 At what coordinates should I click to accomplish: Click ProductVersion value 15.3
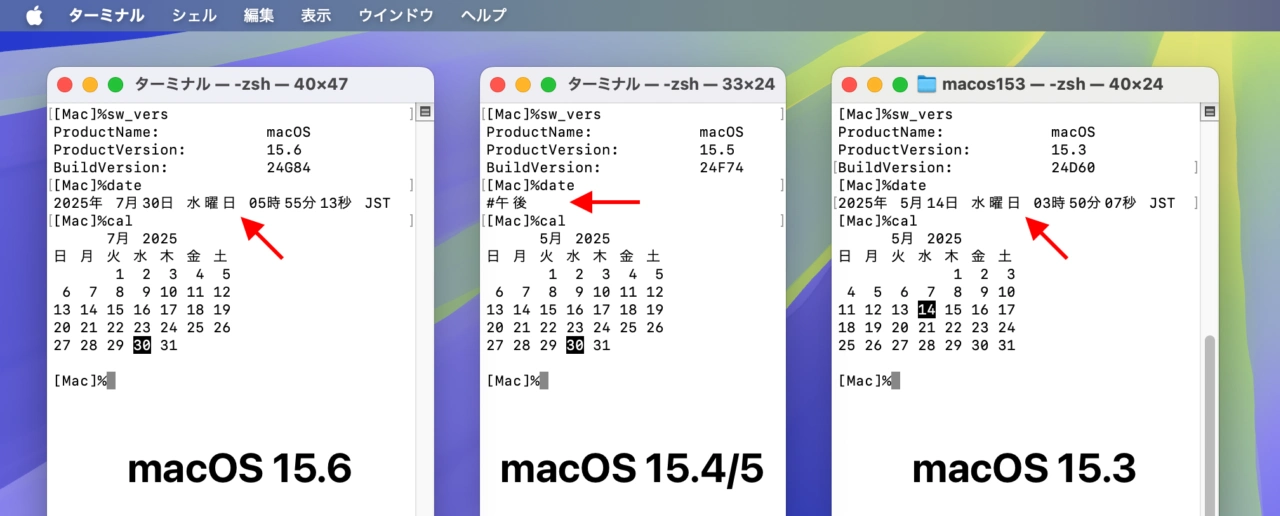click(1069, 150)
